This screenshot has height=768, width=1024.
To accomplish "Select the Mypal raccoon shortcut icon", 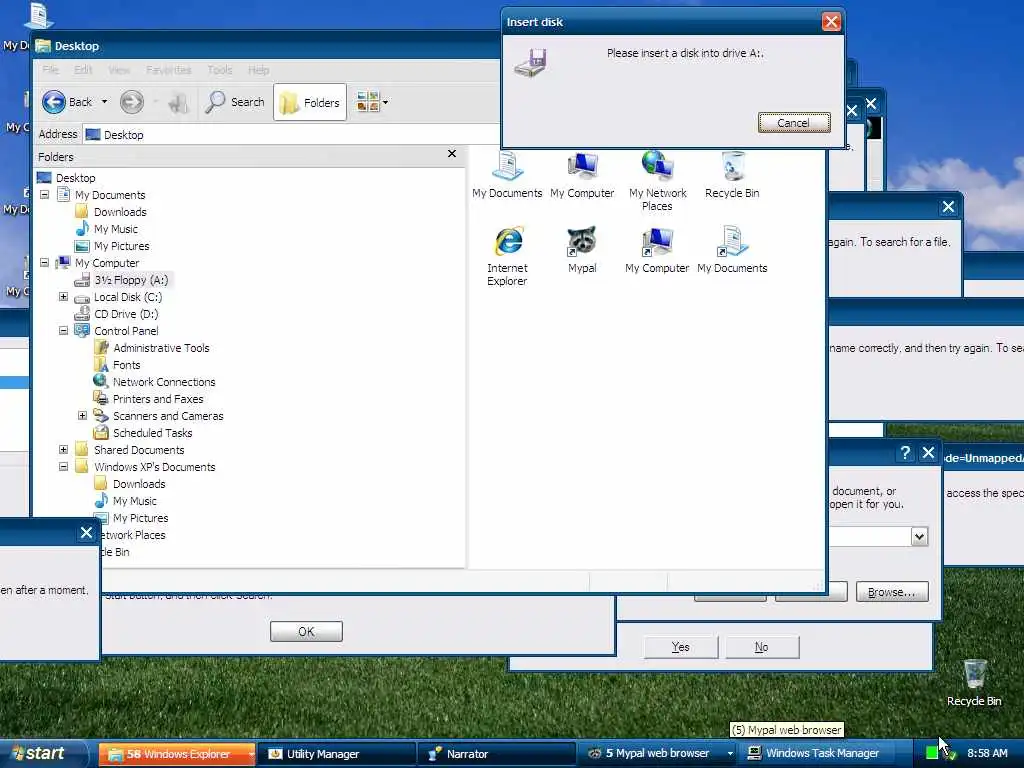I will pyautogui.click(x=582, y=249).
